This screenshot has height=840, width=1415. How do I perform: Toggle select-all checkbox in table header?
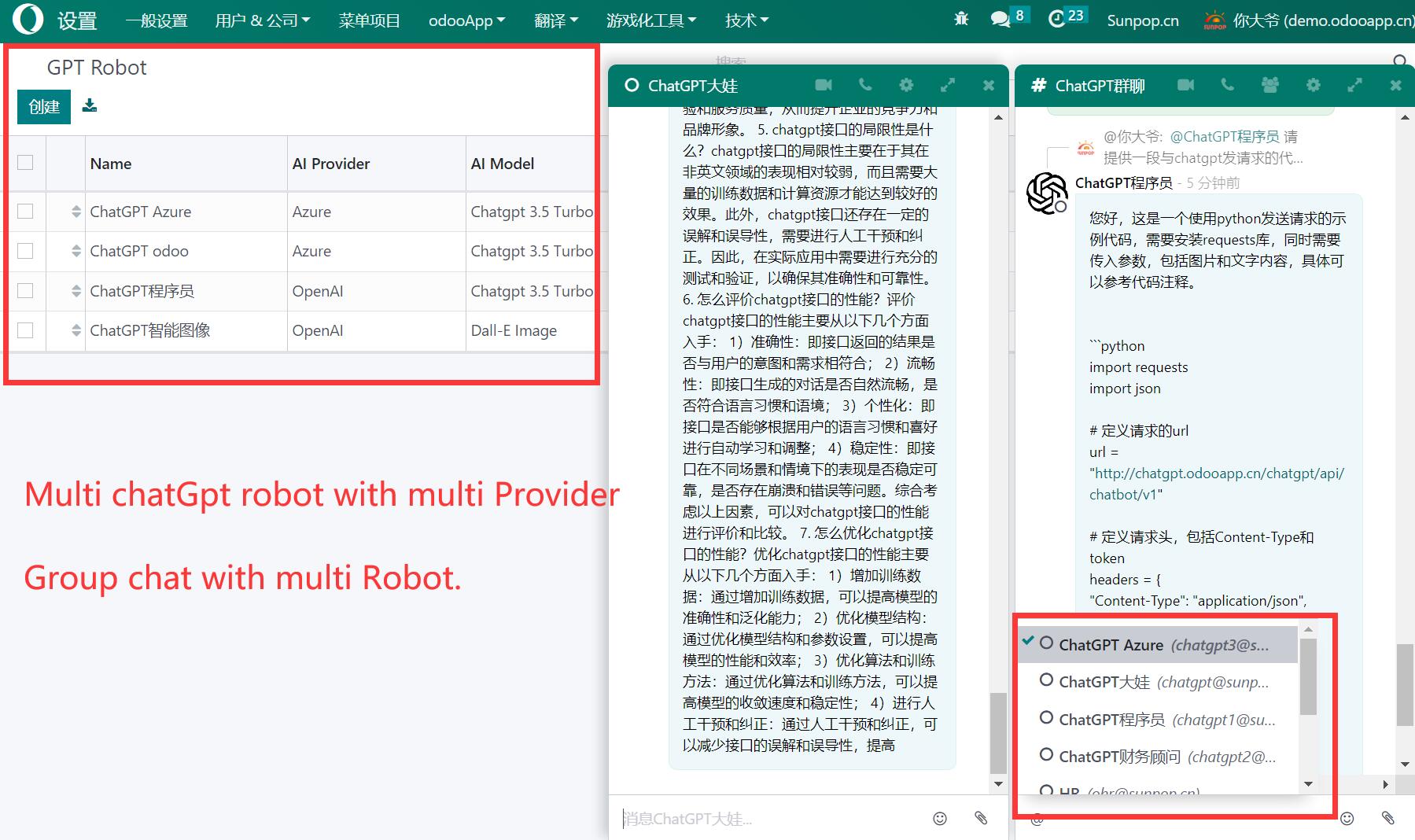coord(25,163)
